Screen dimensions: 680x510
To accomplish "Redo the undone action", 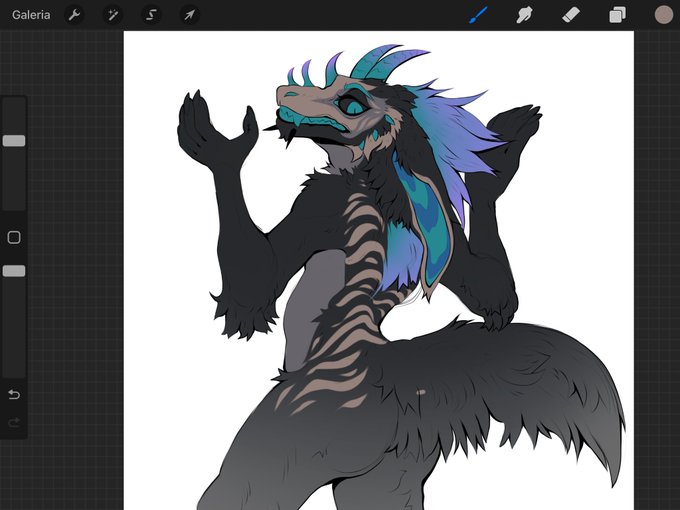I will point(14,422).
